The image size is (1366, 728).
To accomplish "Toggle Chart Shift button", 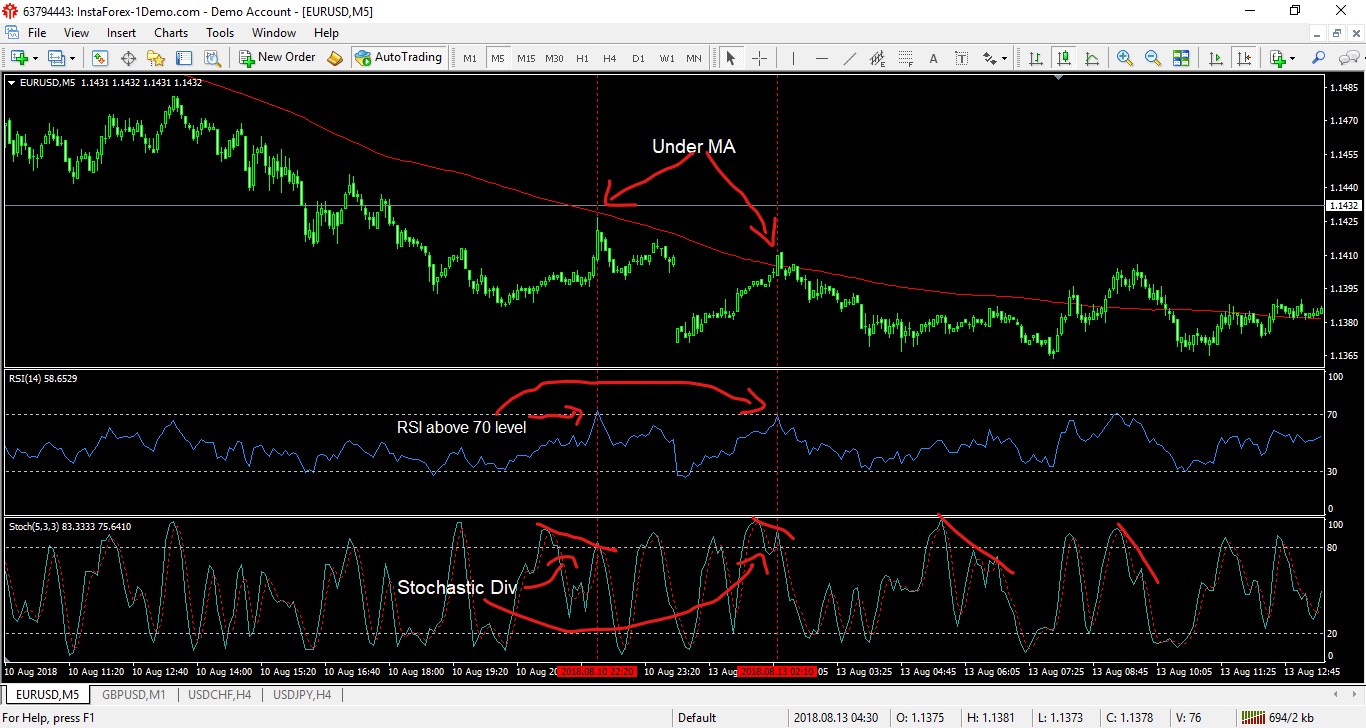I will coord(1243,58).
